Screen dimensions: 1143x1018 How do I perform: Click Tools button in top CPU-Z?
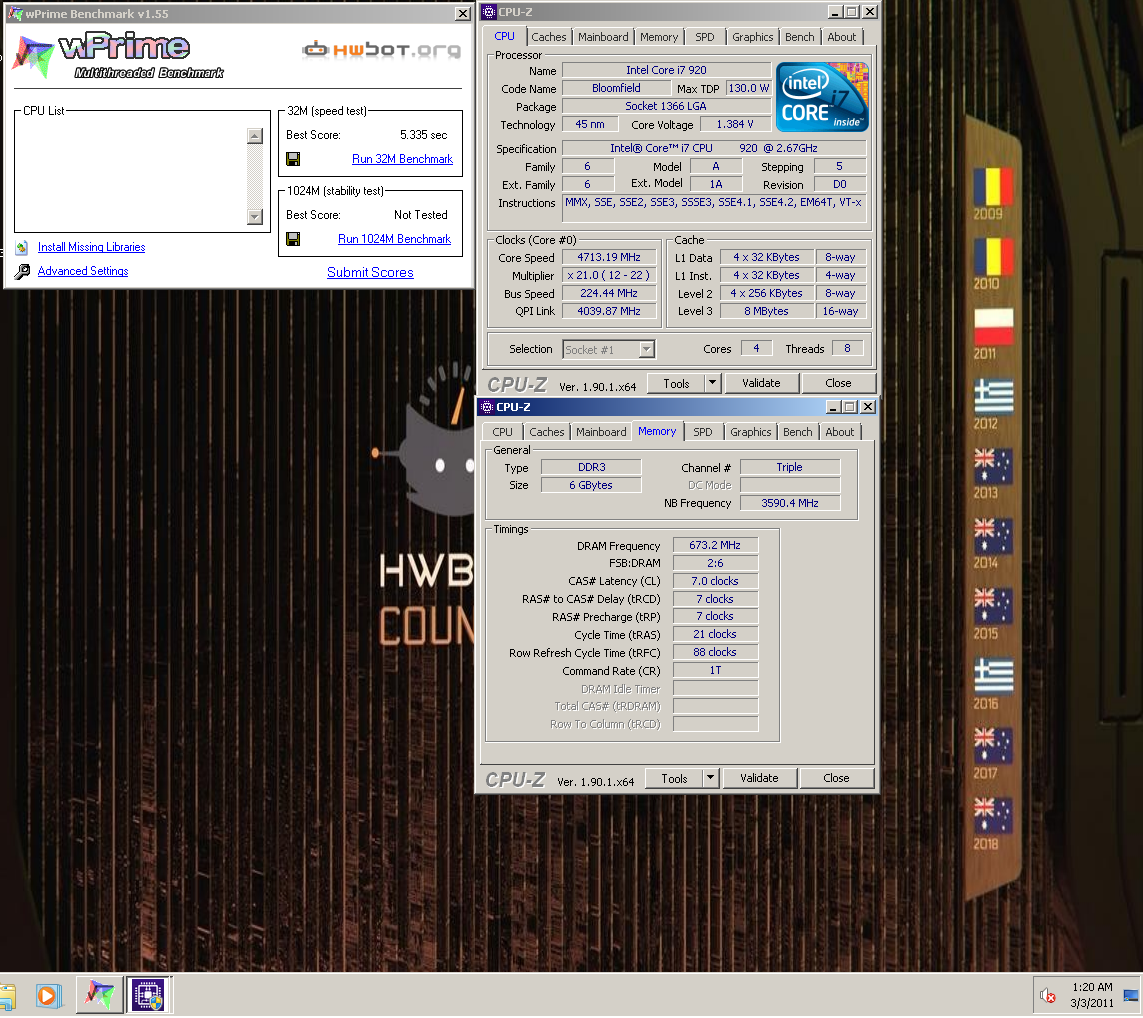tap(676, 383)
